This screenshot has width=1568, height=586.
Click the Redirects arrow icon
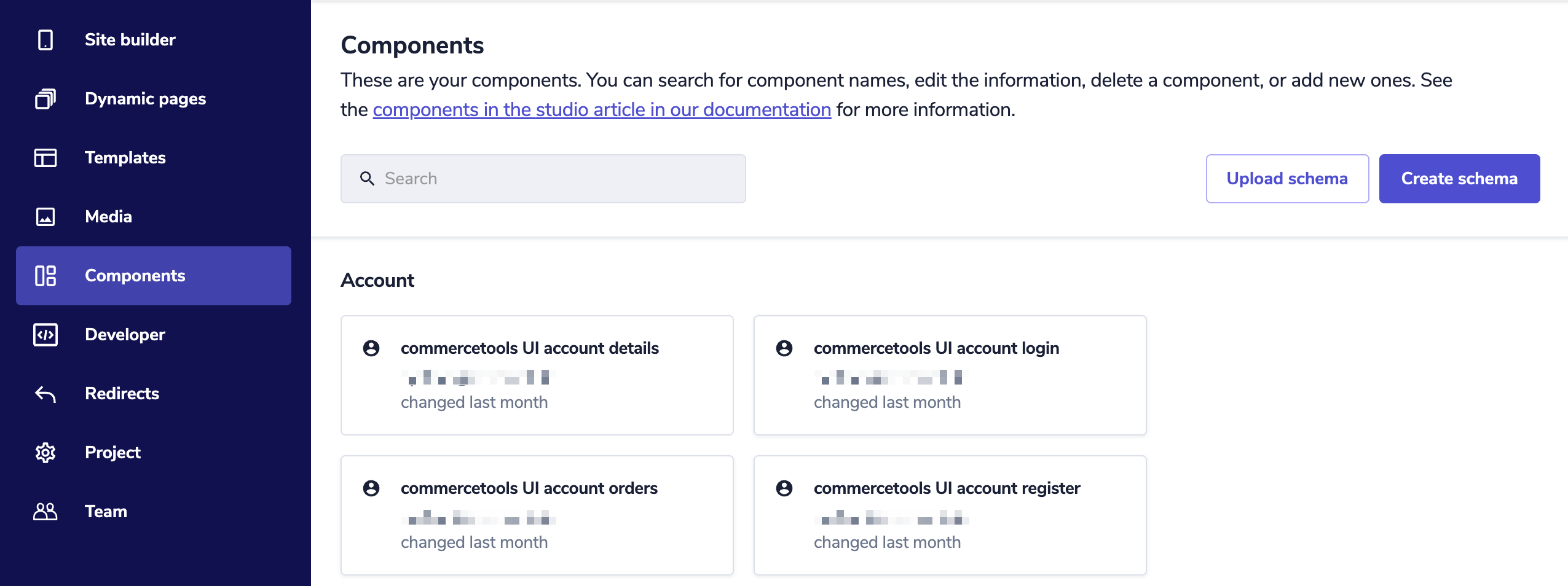[x=45, y=394]
